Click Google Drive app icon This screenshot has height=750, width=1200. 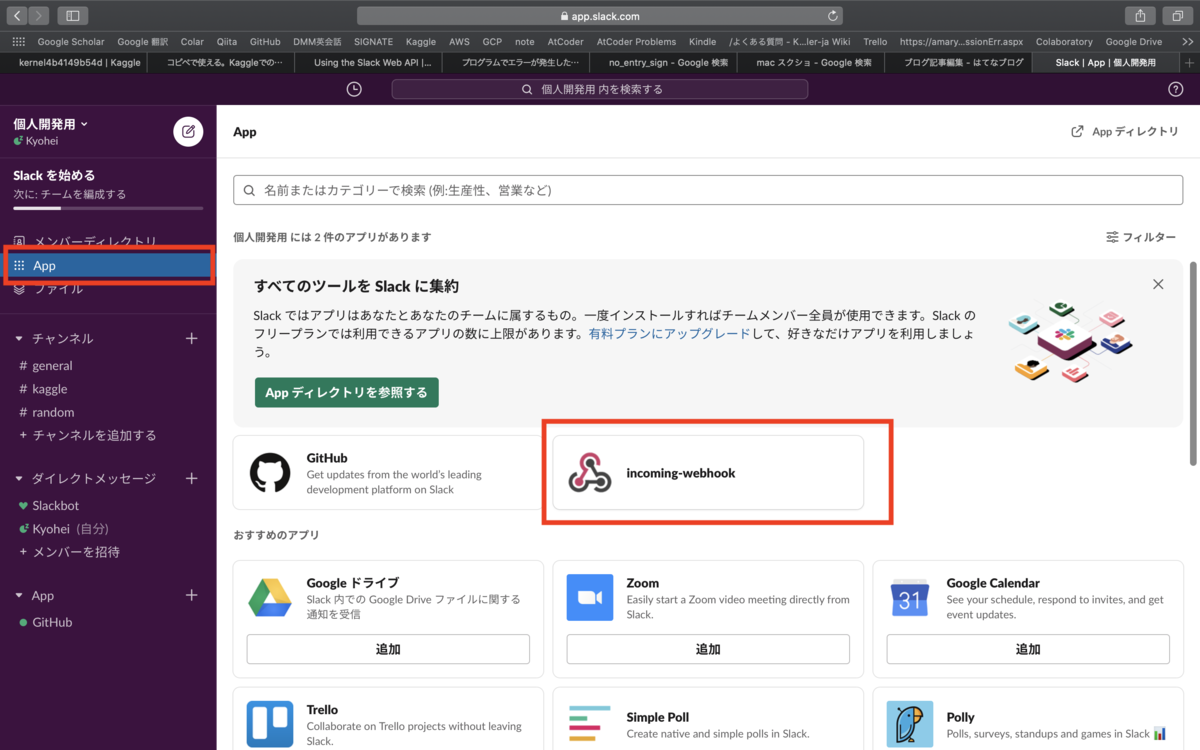coord(270,597)
